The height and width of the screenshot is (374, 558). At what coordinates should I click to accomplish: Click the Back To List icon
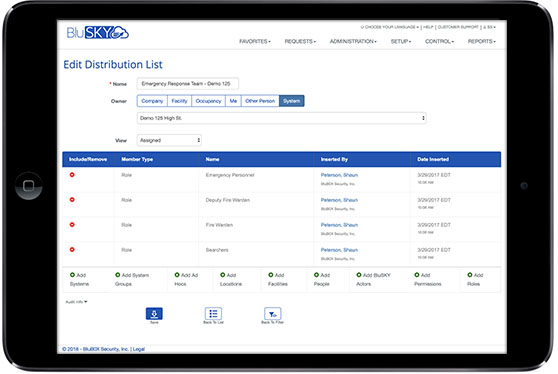tap(213, 314)
